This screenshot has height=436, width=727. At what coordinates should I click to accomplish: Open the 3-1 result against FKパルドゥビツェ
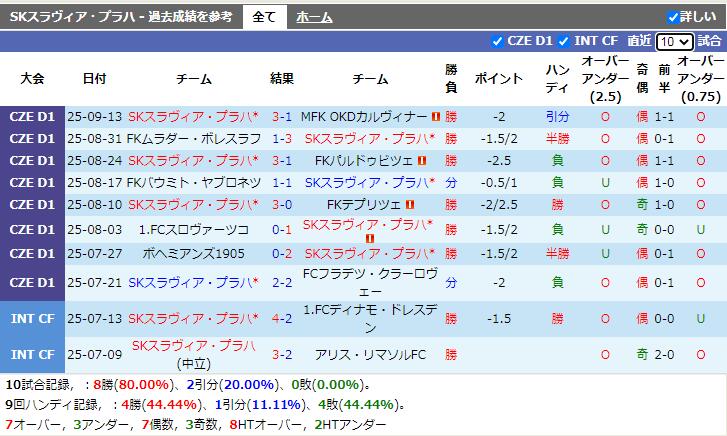(282, 160)
